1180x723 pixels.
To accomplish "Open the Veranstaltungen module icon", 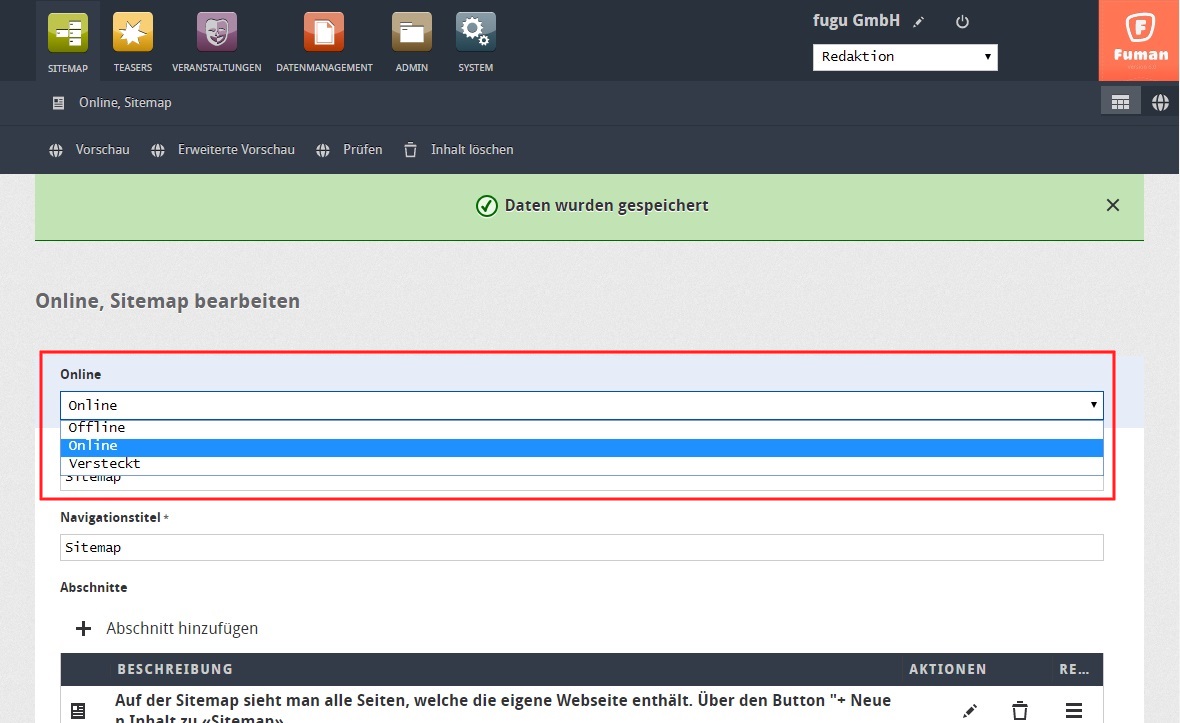I will pos(216,33).
